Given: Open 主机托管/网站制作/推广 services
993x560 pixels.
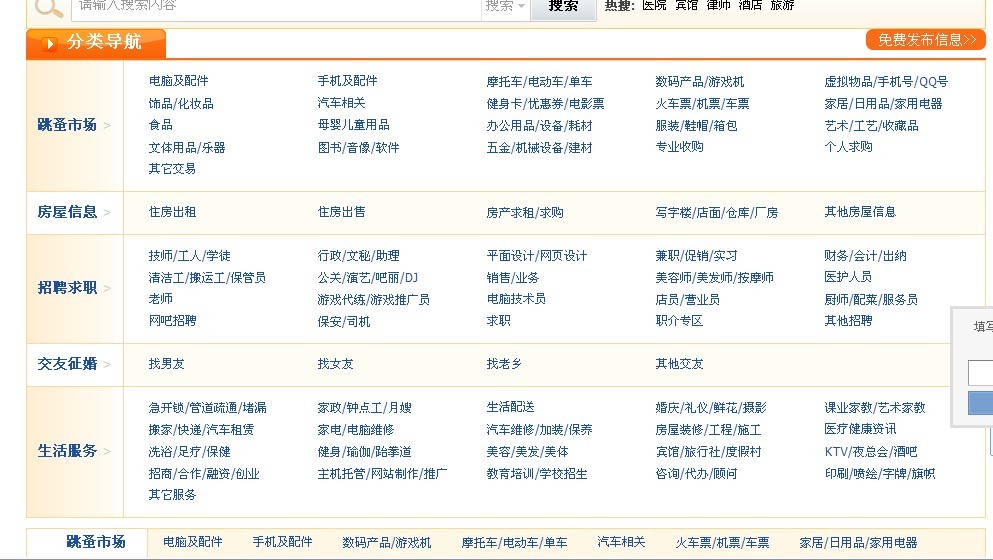Looking at the screenshot, I should [x=383, y=473].
